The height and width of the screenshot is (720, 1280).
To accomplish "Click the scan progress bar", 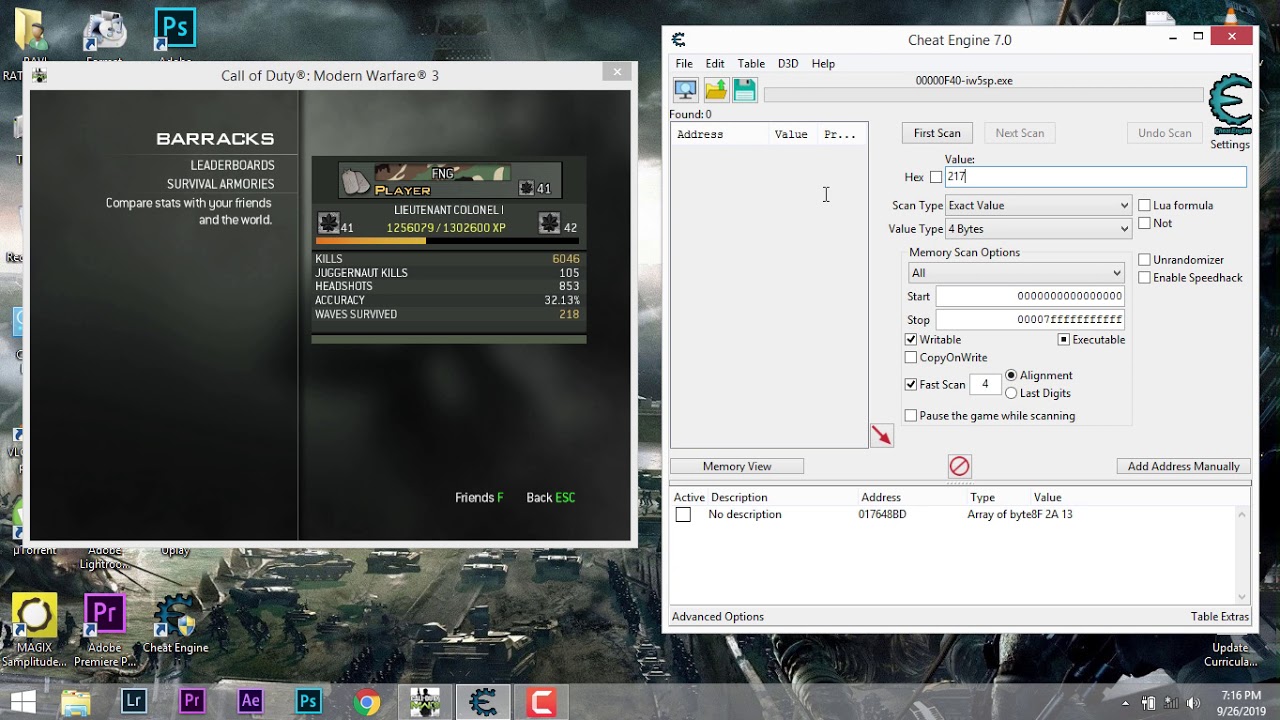I will (x=983, y=95).
